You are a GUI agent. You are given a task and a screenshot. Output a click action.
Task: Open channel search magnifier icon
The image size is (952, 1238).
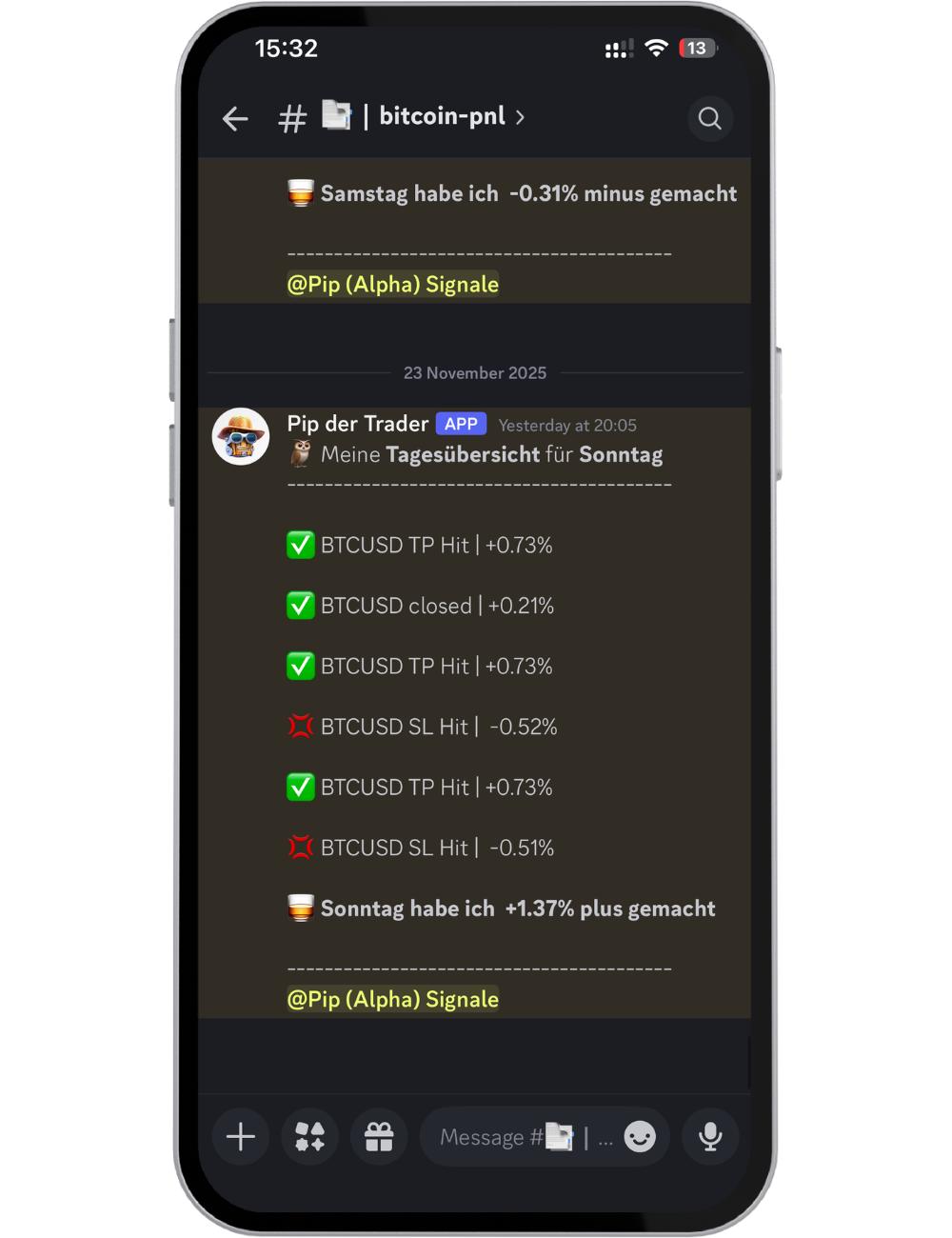pos(709,118)
